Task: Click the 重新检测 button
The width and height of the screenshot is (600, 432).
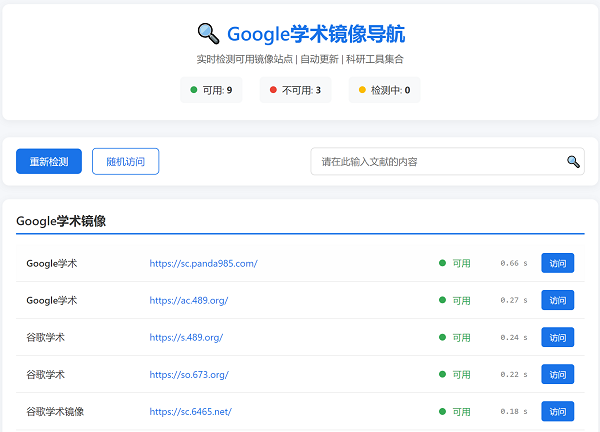Action: [49, 161]
